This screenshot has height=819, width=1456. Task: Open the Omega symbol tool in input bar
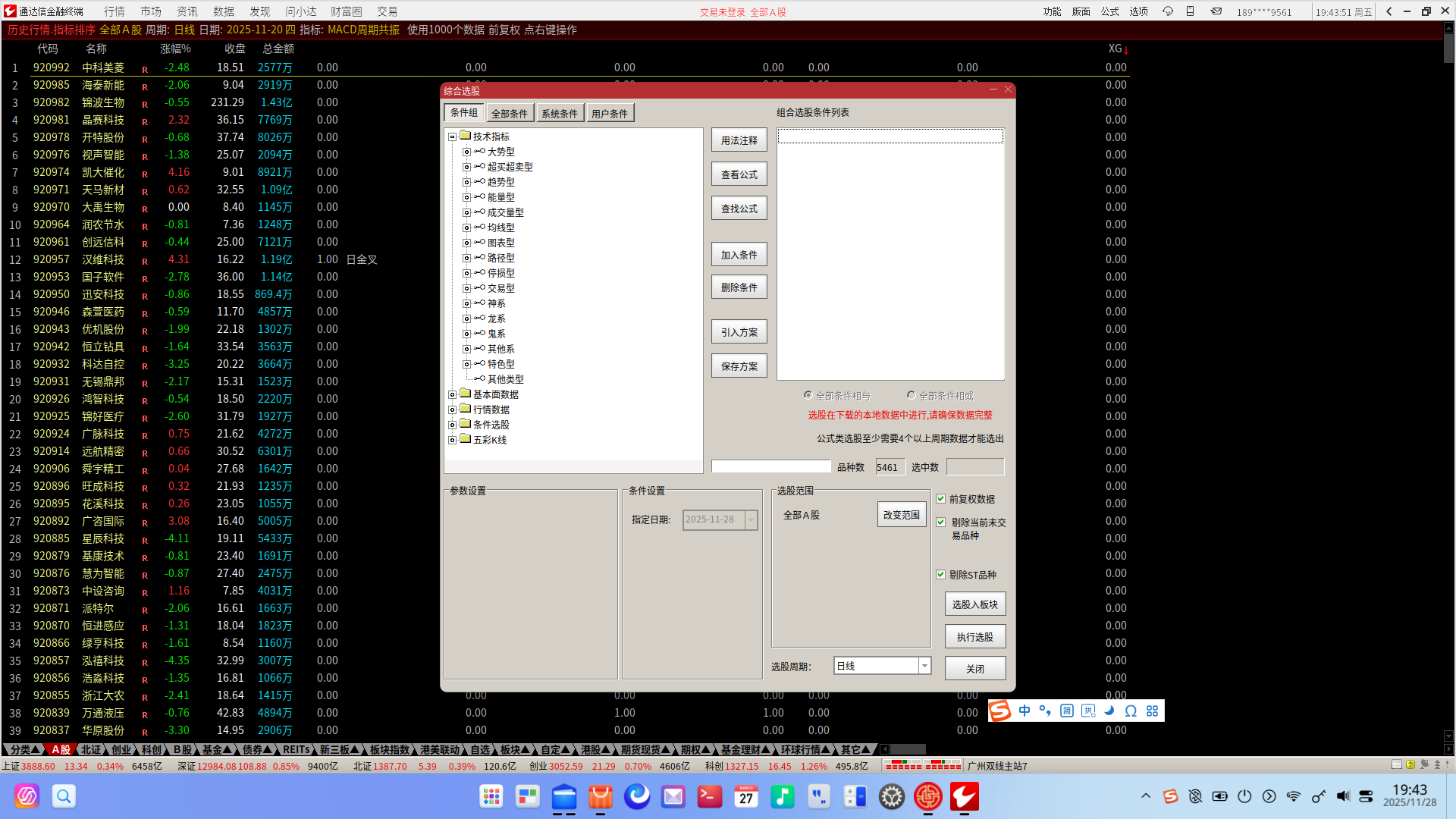tap(1131, 711)
